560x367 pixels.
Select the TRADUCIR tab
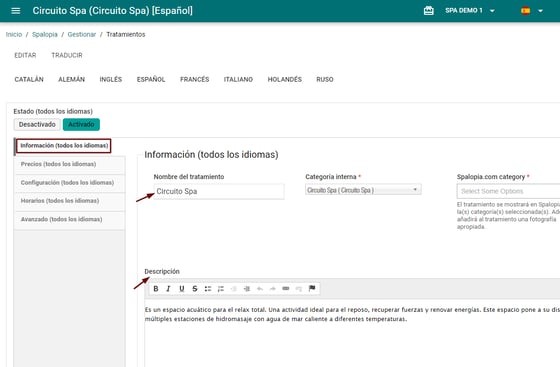(67, 55)
